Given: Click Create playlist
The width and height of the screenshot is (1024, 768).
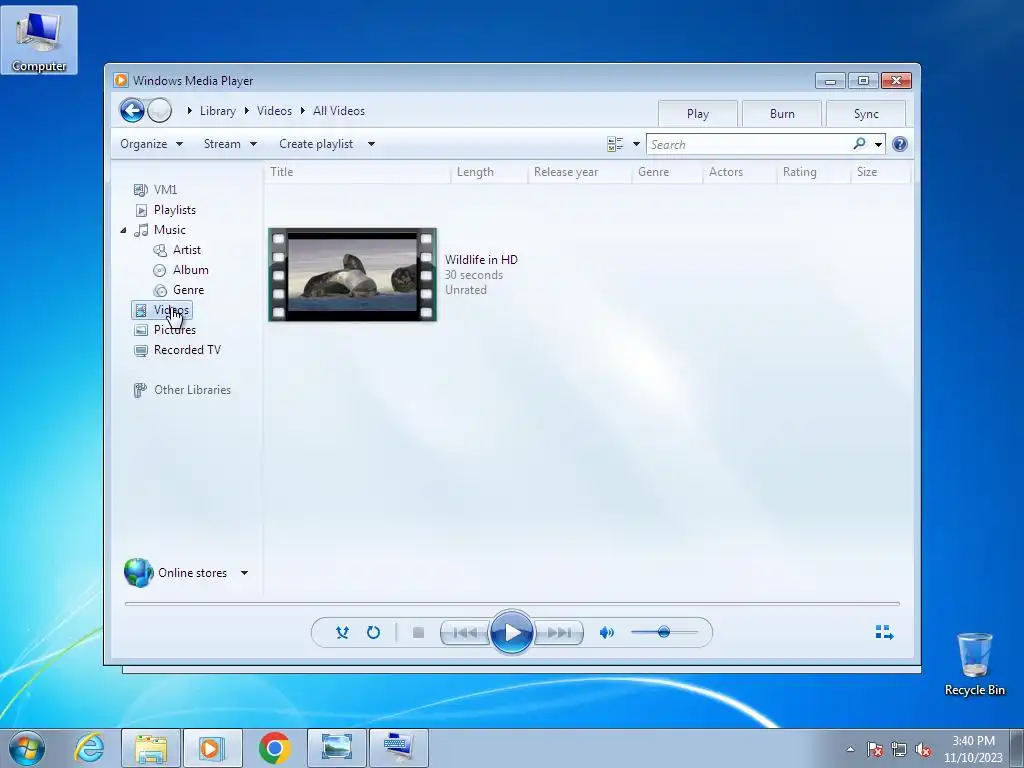Looking at the screenshot, I should click(x=316, y=144).
